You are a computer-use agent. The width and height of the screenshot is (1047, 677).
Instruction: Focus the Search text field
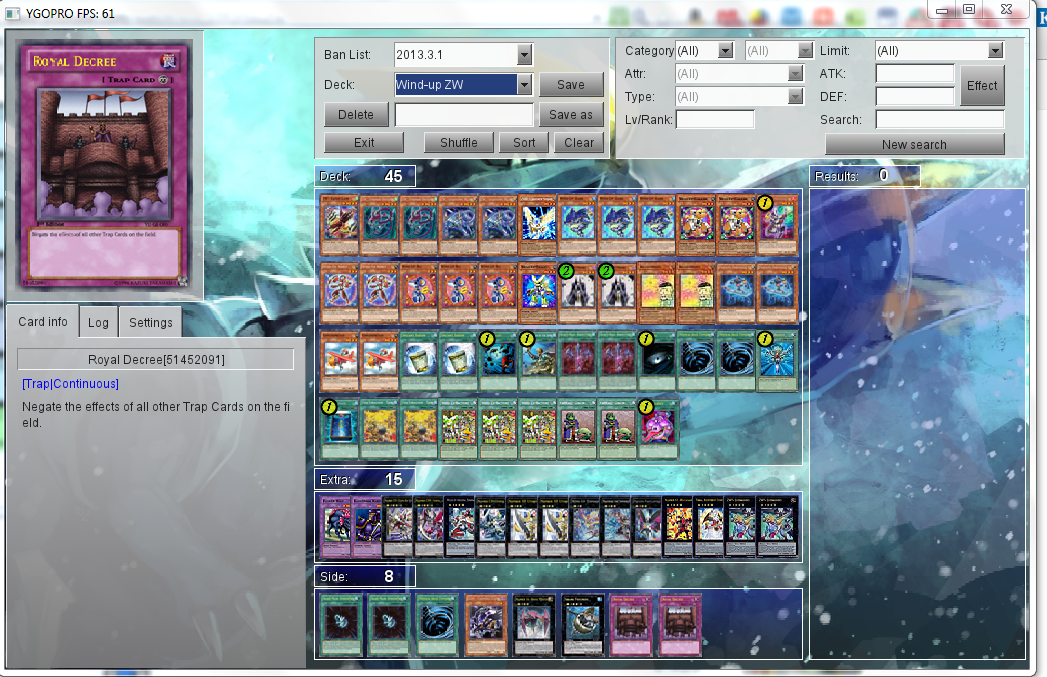tap(940, 120)
